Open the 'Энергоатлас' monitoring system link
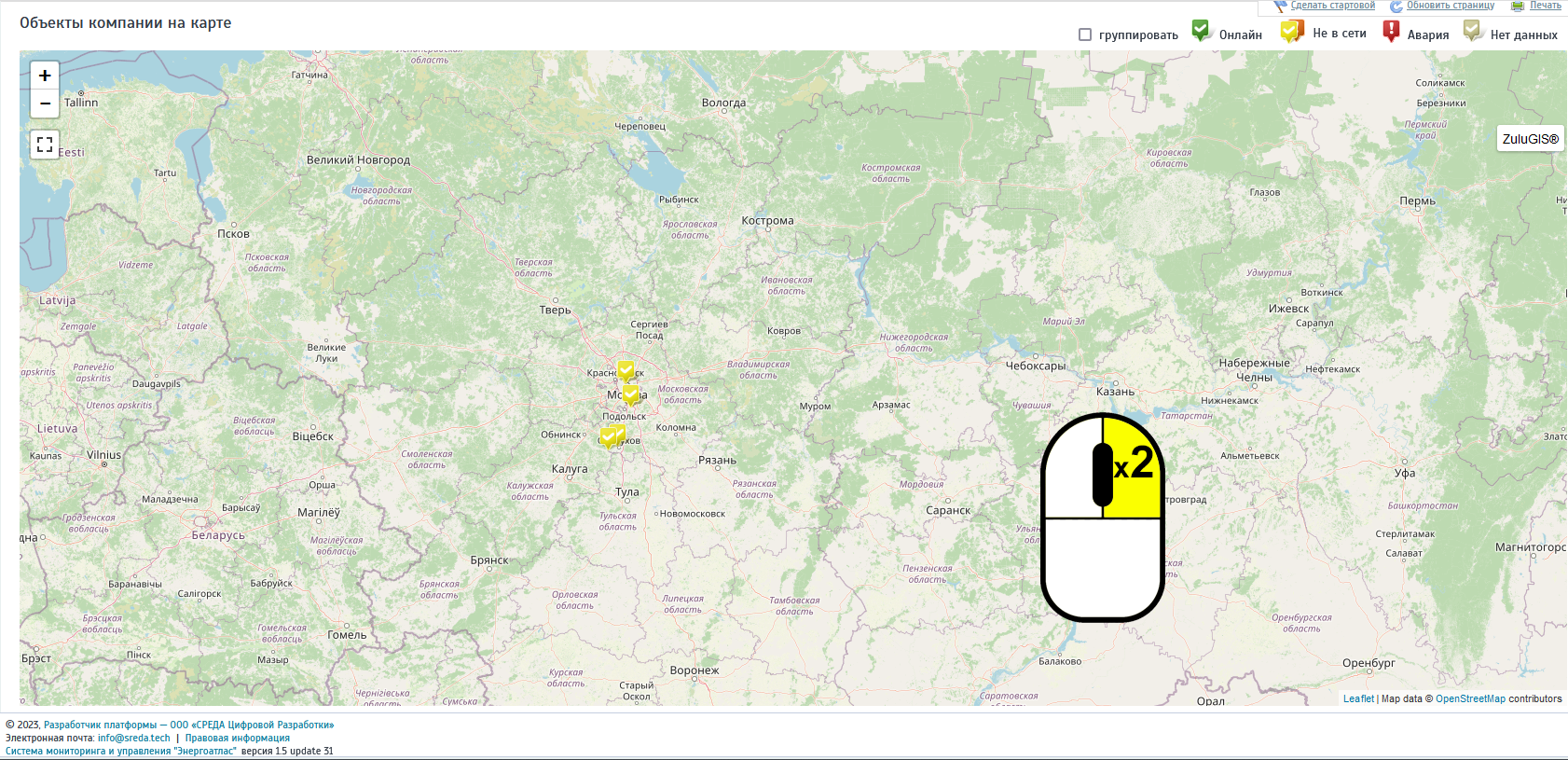1568x760 pixels. [121, 751]
